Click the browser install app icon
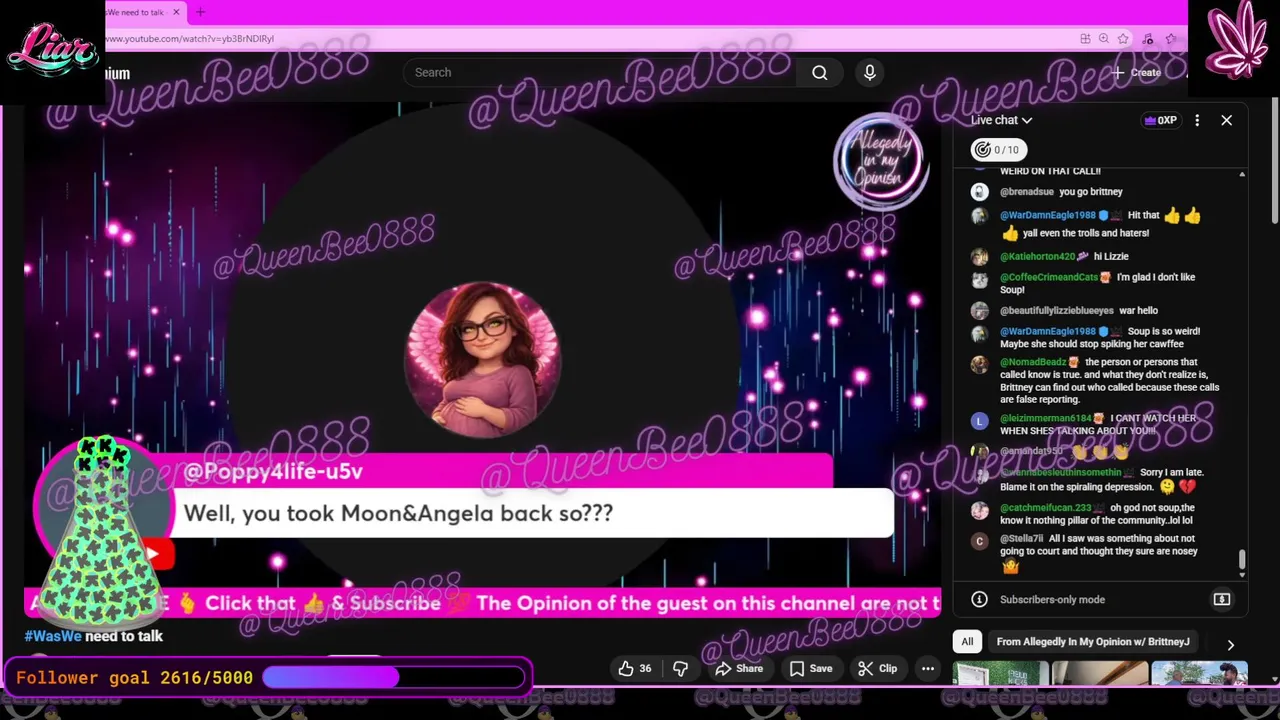The width and height of the screenshot is (1280, 720). pyautogui.click(x=1085, y=38)
